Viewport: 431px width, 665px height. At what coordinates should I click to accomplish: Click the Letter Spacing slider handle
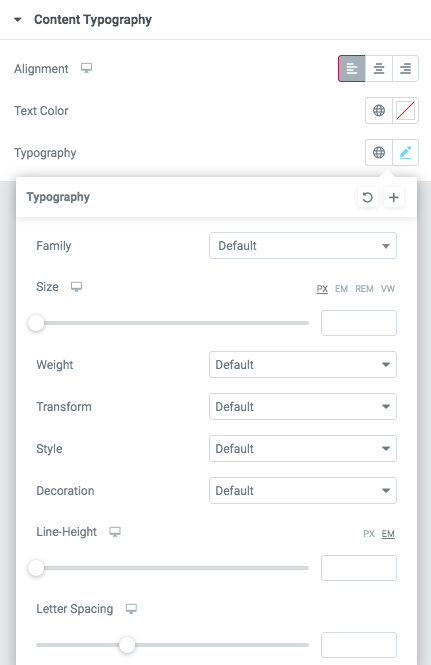127,645
